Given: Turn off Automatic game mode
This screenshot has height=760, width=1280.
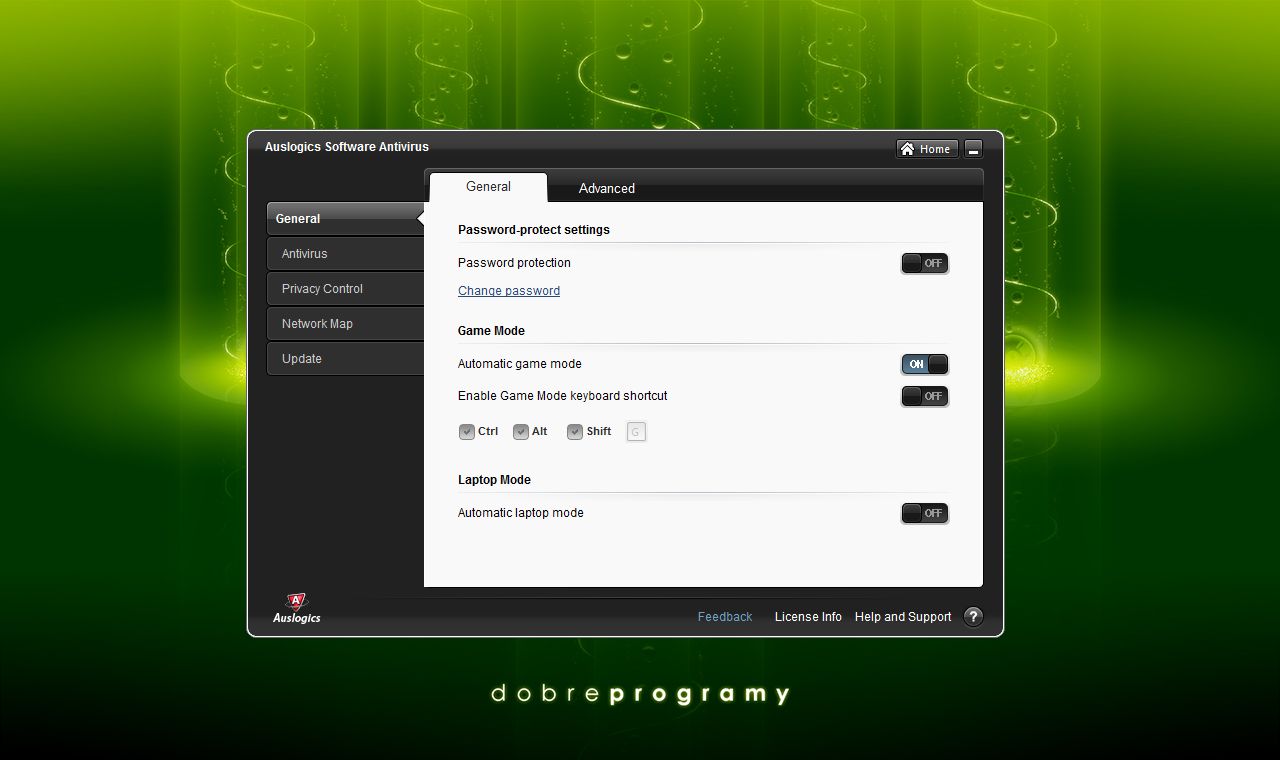Looking at the screenshot, I should [x=925, y=364].
